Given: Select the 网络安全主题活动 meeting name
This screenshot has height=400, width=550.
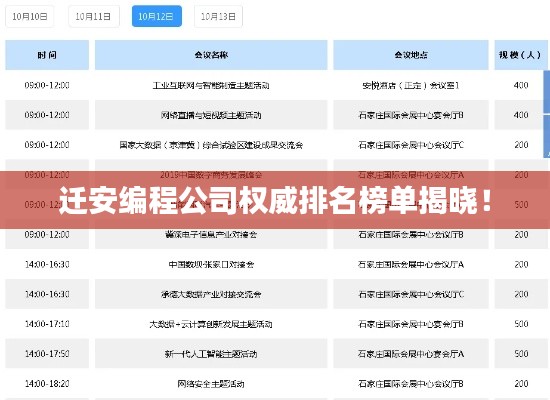Looking at the screenshot, I should (x=211, y=384).
